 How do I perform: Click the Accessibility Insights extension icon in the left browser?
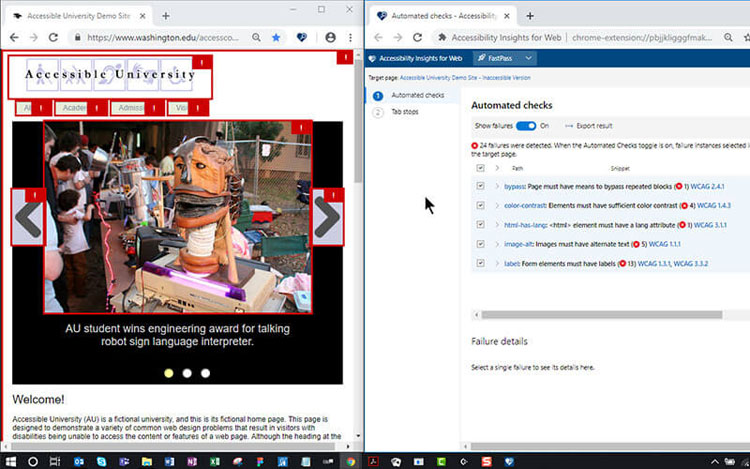(303, 37)
